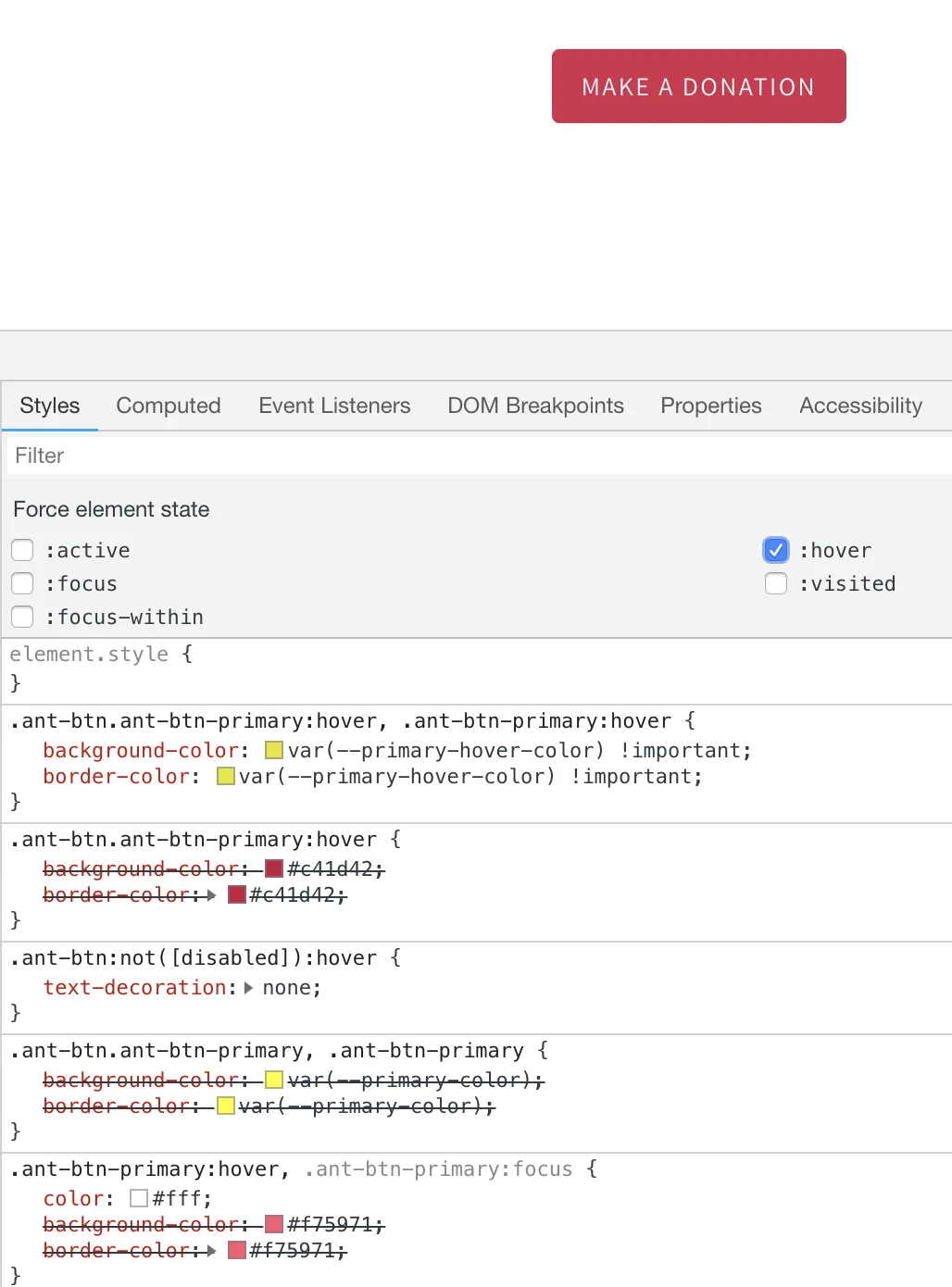Open the Properties tab

coord(710,406)
